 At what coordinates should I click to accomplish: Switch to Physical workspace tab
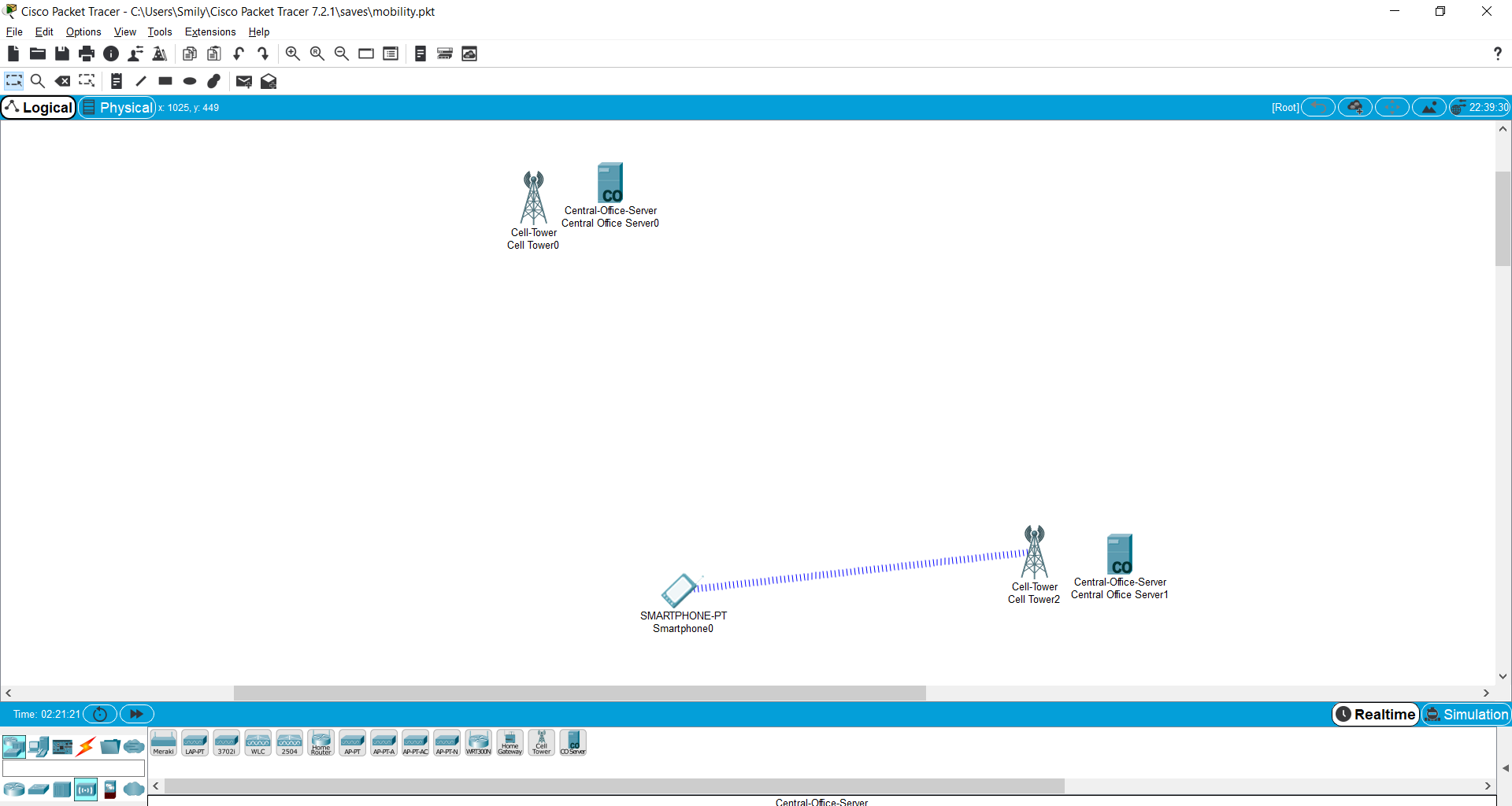[117, 107]
